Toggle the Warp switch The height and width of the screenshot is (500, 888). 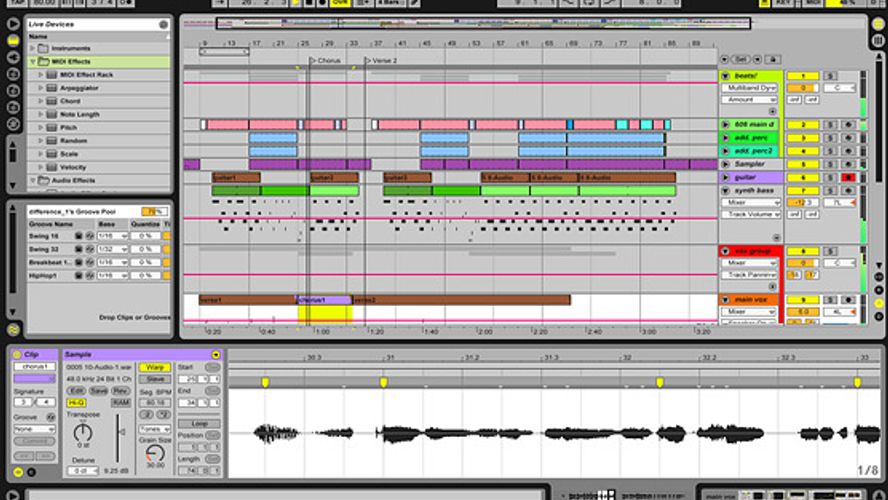[x=155, y=367]
